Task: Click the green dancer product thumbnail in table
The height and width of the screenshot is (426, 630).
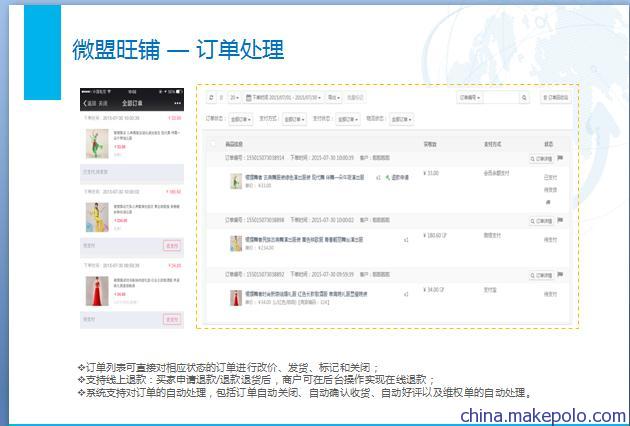Action: point(236,181)
